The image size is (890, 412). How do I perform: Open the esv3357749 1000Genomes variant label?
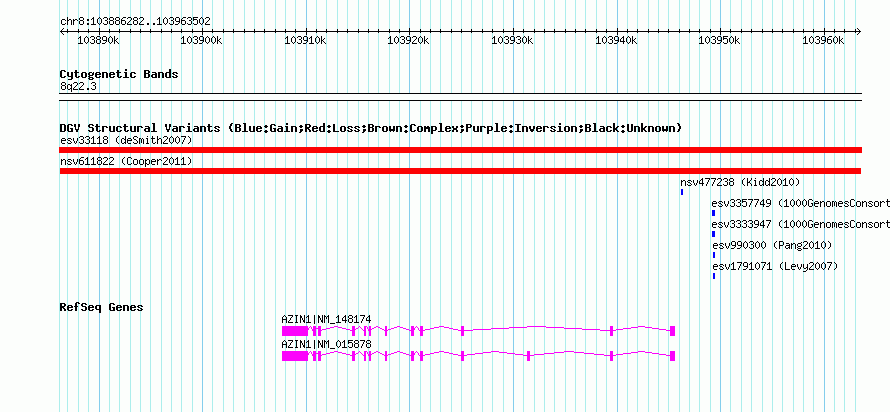(800, 203)
